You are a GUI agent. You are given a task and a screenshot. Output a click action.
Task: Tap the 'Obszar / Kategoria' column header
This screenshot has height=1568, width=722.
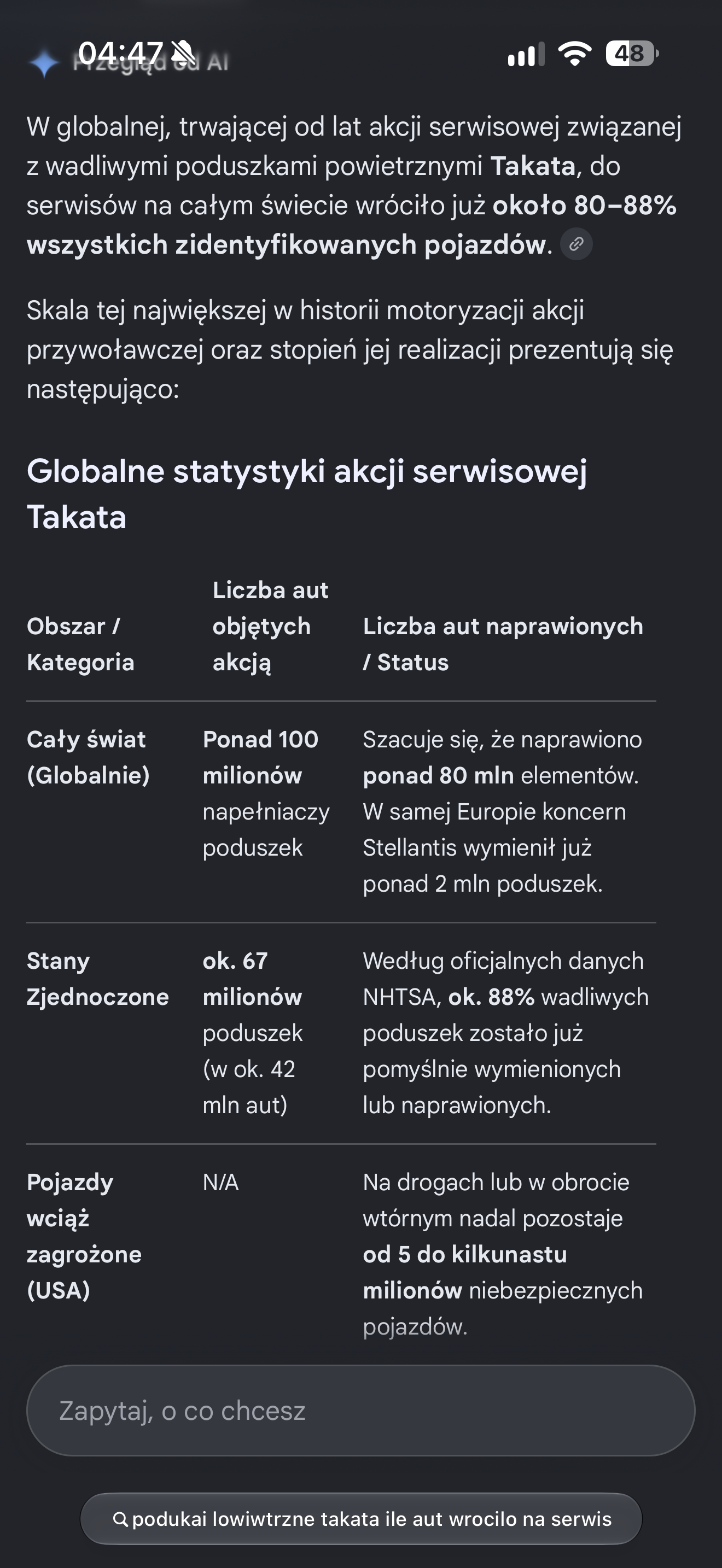tap(80, 644)
